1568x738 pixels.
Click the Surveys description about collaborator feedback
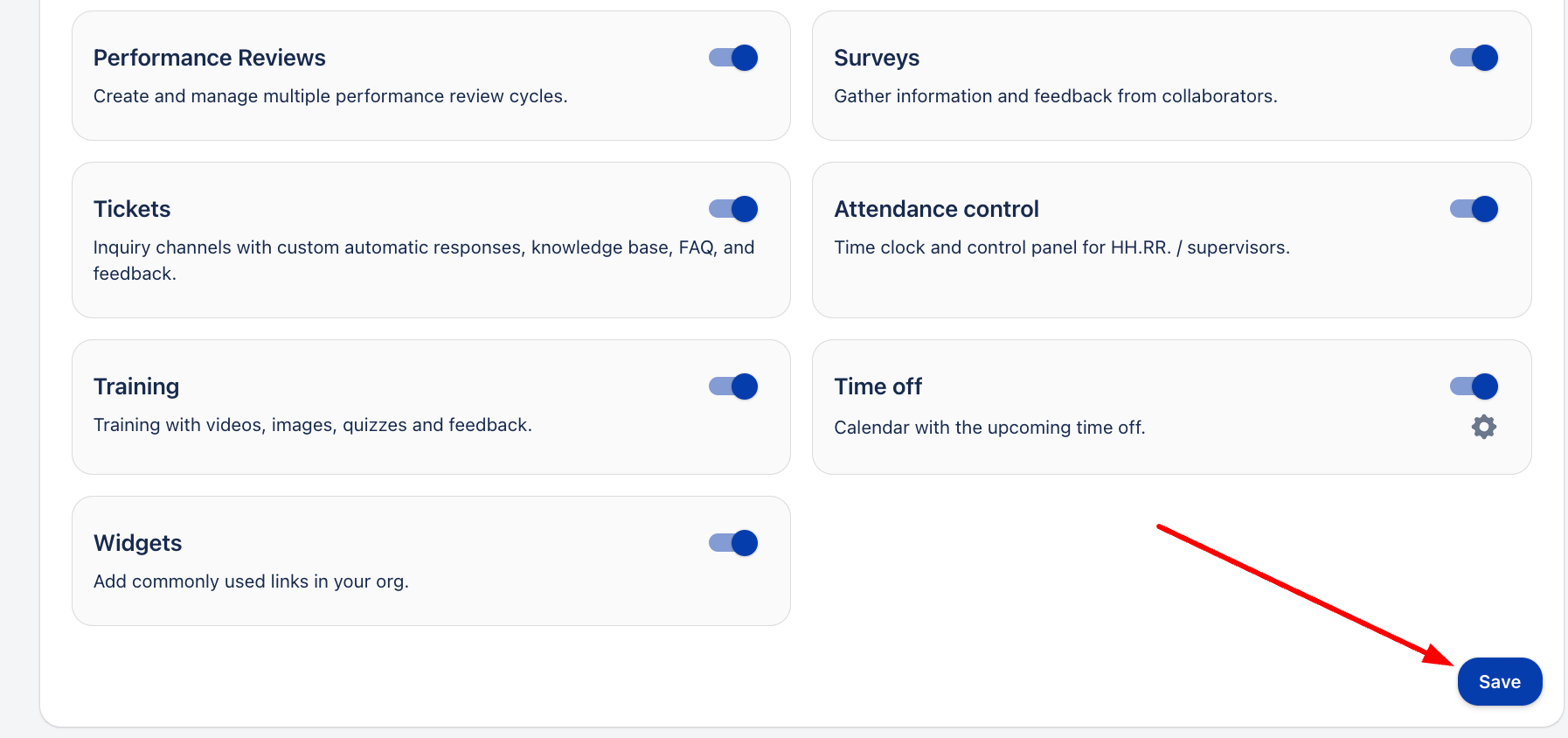(1055, 96)
